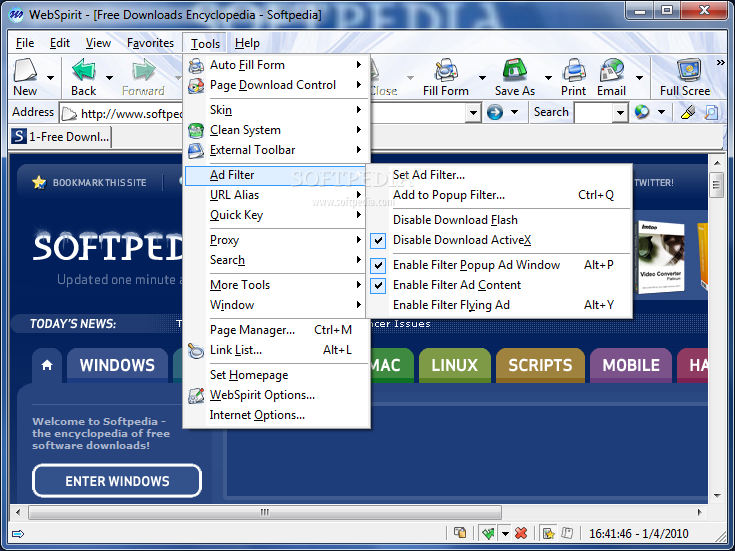Click the ENTER WINDOWS button

click(117, 481)
